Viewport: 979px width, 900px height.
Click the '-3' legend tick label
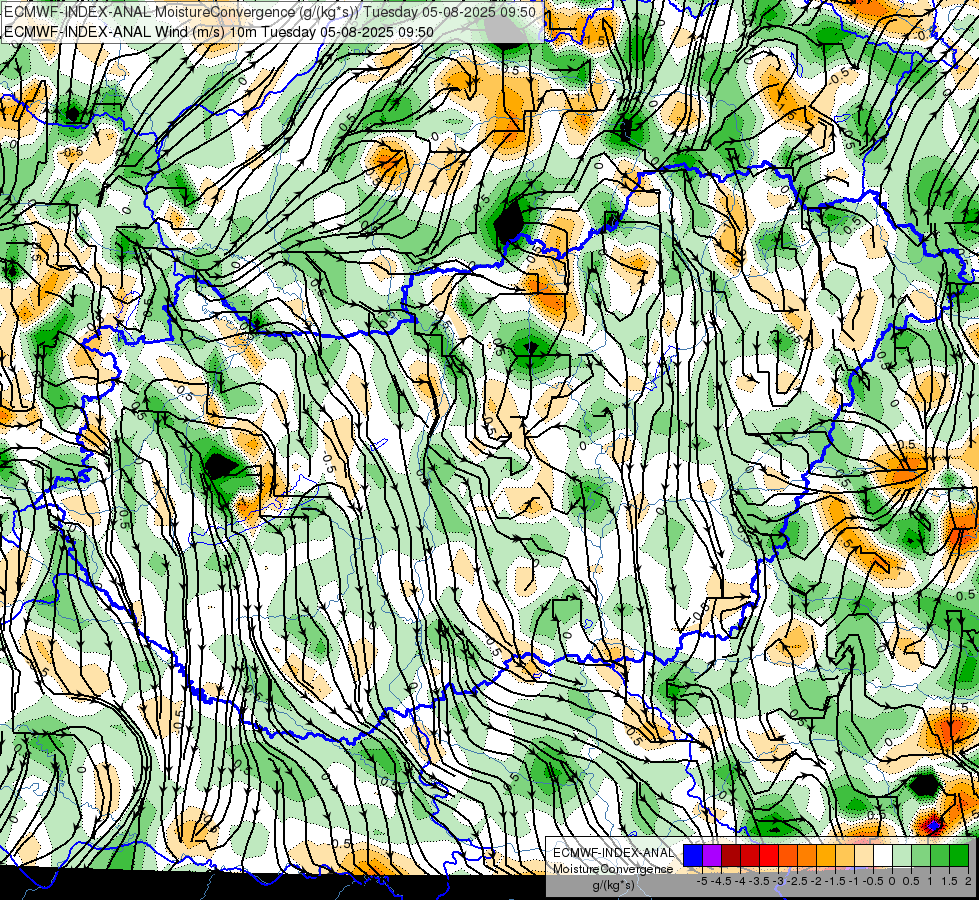coord(779,881)
